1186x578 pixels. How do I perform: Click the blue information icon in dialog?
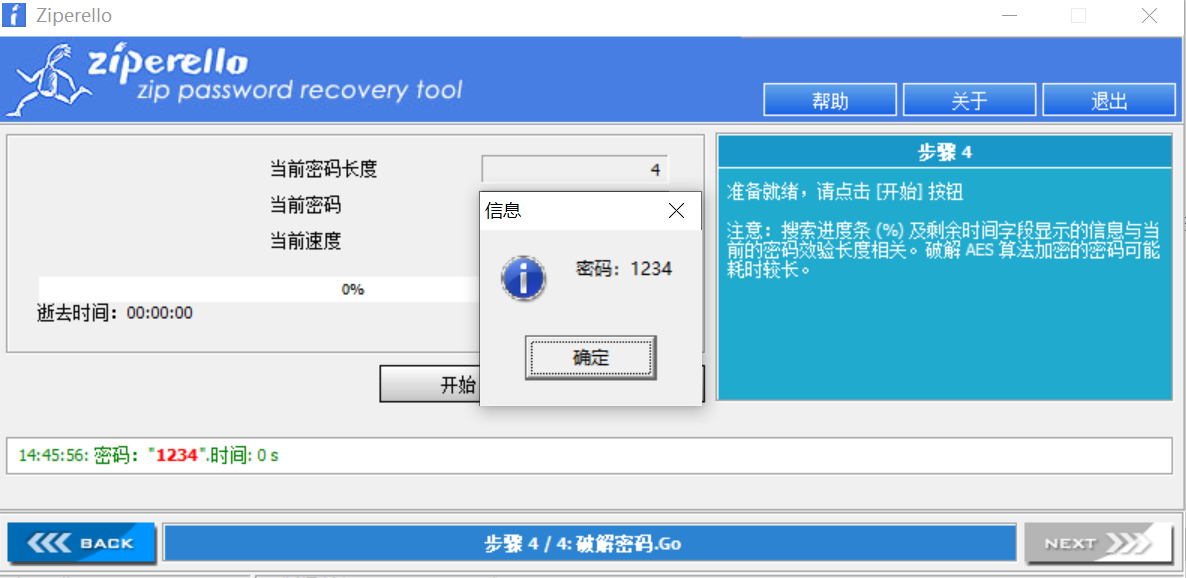coord(523,278)
